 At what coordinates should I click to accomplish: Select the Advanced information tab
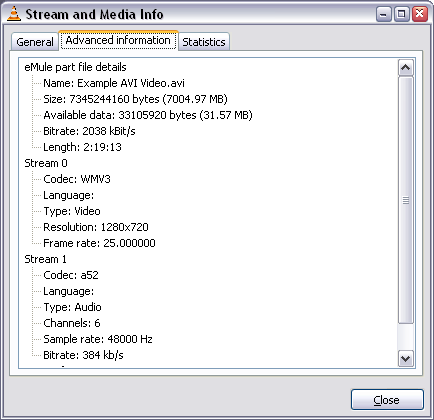pos(118,40)
